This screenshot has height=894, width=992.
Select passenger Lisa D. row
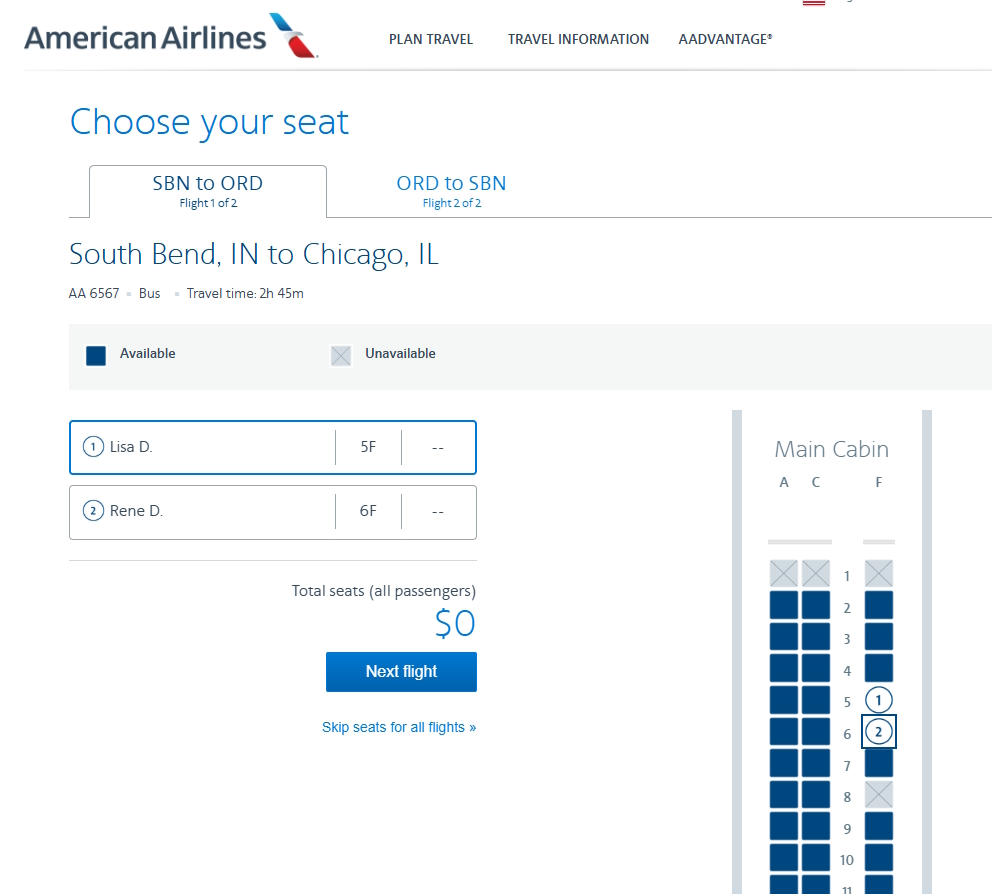point(272,447)
